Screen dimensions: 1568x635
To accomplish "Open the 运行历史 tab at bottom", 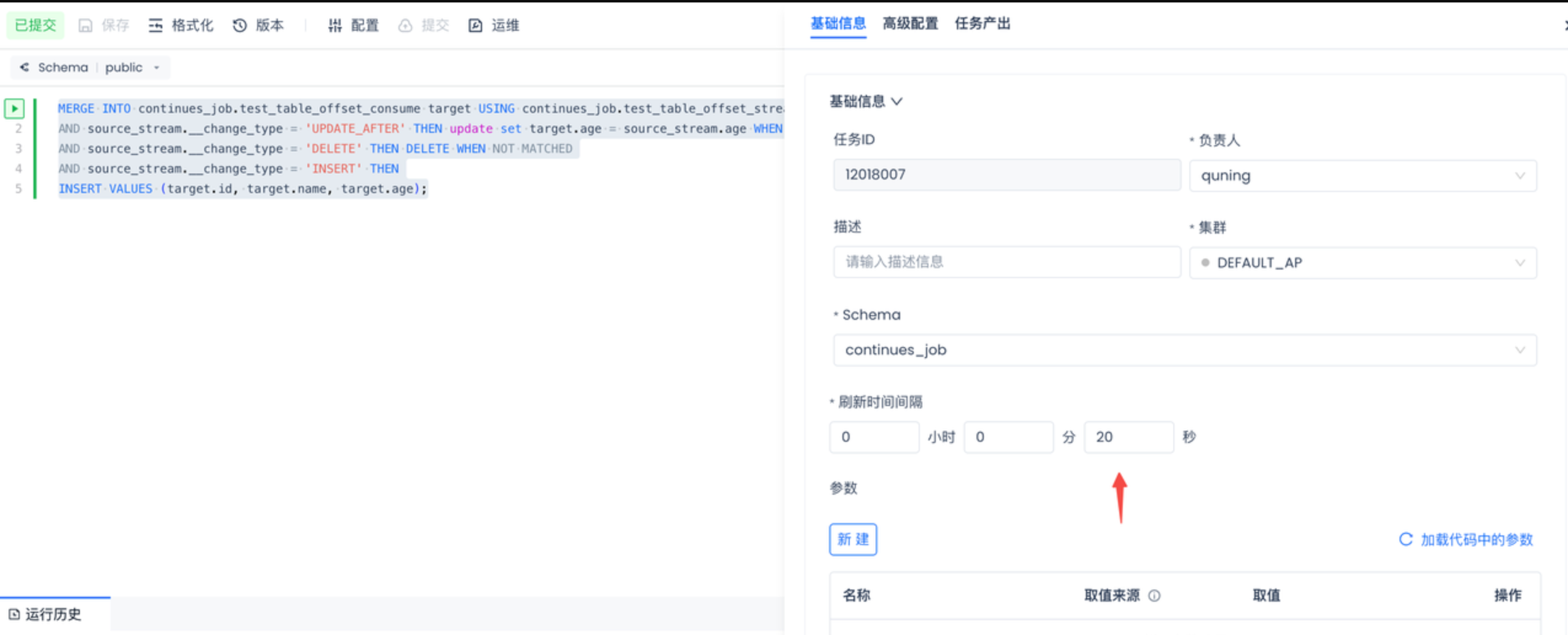I will 53,614.
